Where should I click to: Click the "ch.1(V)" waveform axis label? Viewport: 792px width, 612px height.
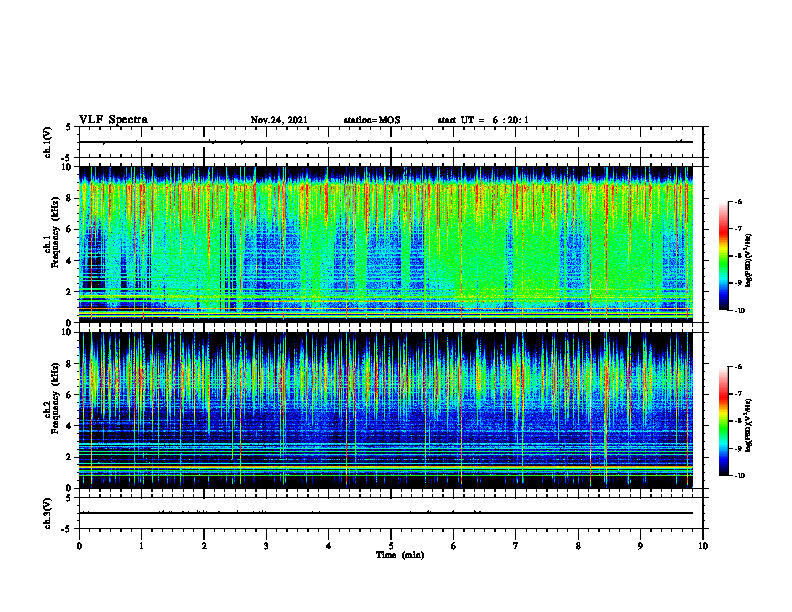48,142
